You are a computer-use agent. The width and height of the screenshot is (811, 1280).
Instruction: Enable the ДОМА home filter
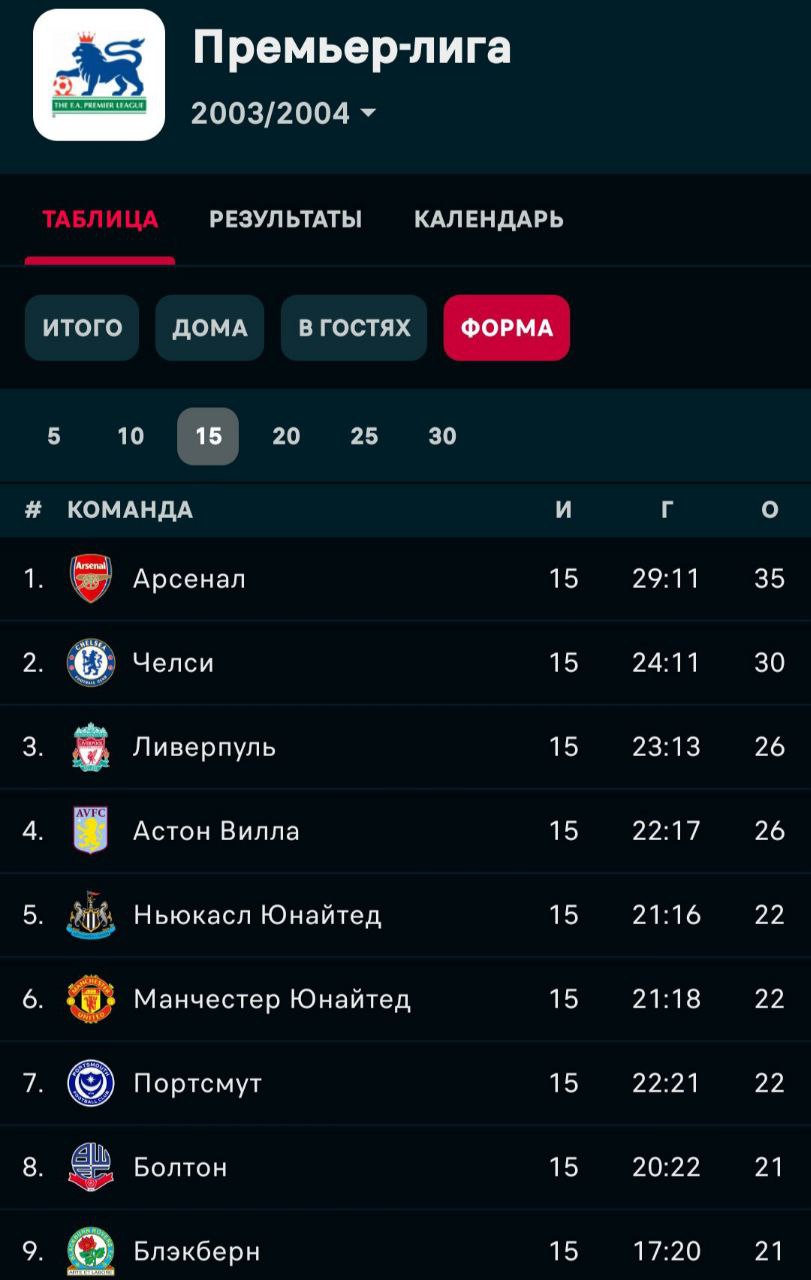[210, 328]
